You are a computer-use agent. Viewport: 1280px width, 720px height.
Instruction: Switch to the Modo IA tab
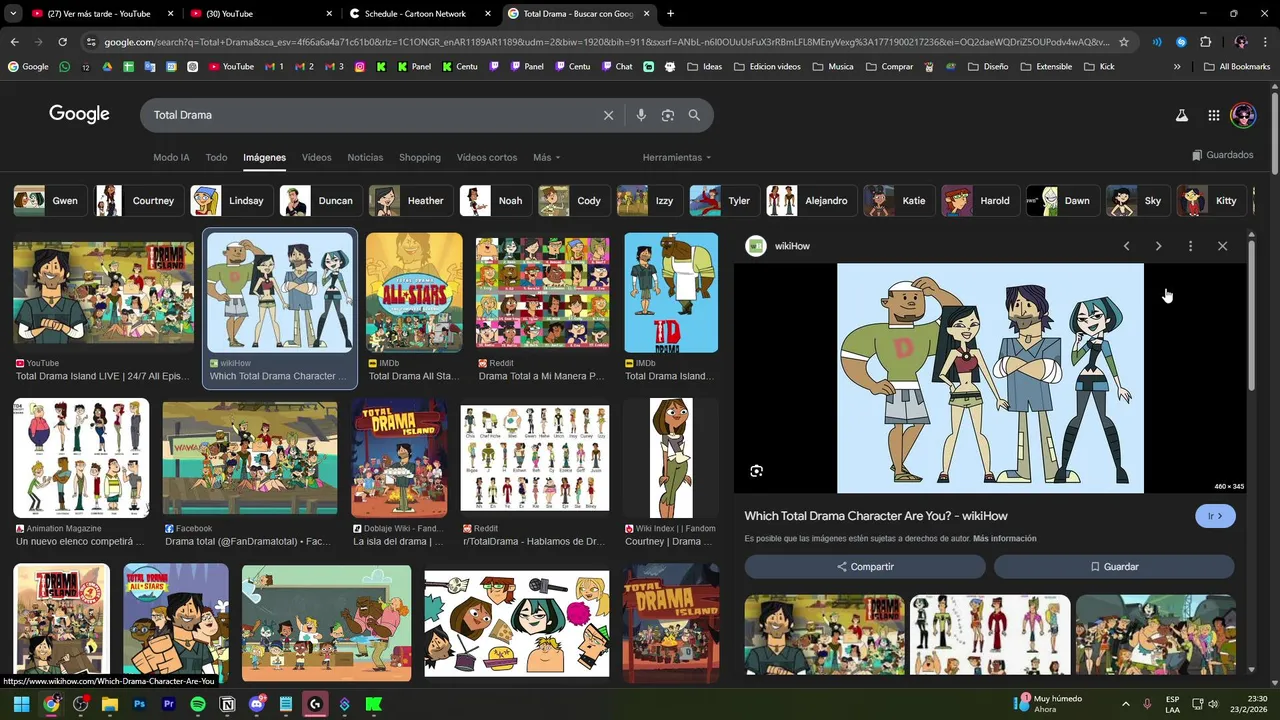(x=171, y=157)
